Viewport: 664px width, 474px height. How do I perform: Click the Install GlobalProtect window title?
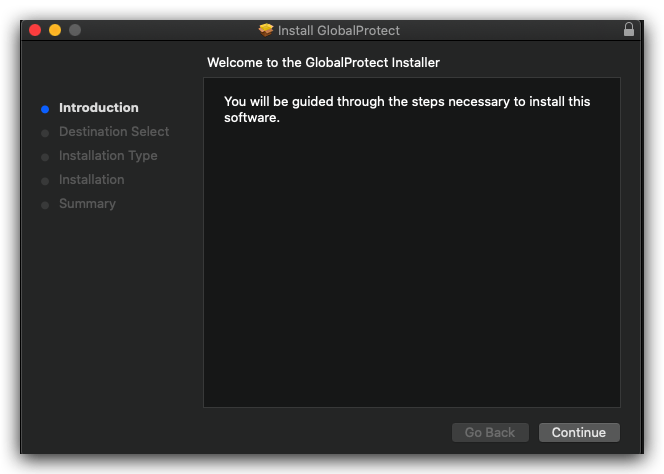pos(338,30)
